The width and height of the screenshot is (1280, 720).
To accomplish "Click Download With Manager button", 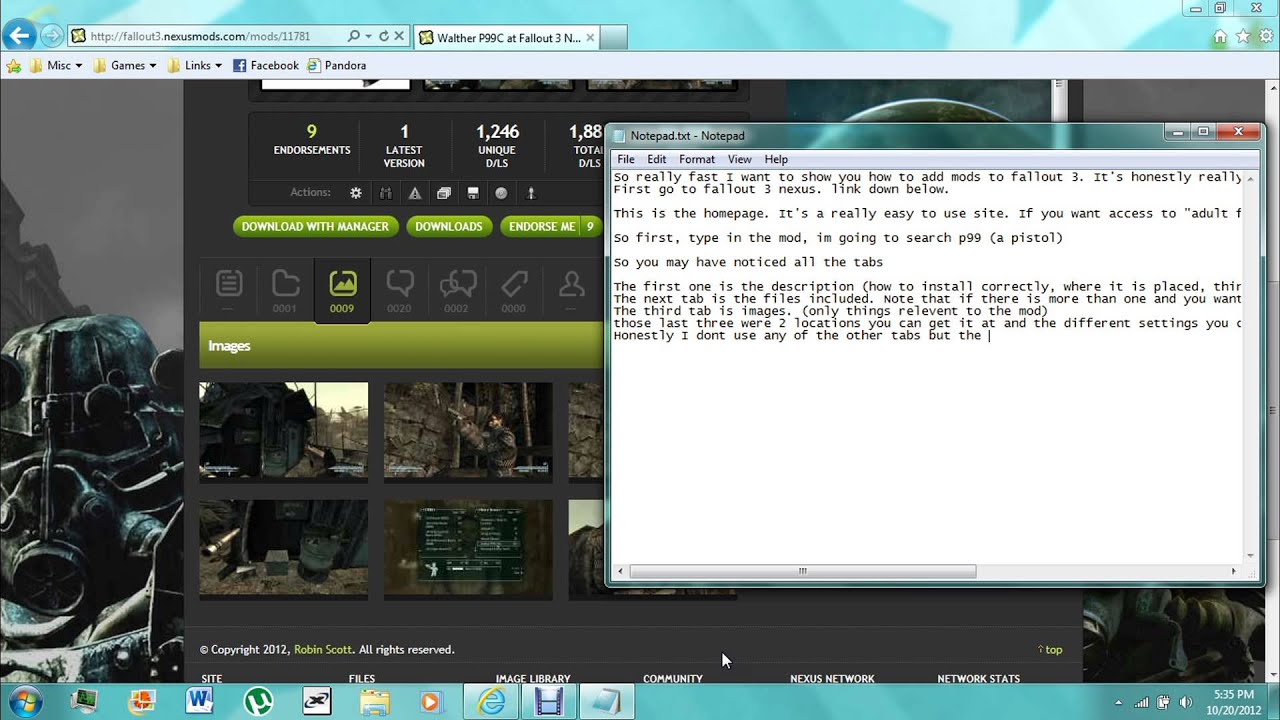I will point(315,227).
